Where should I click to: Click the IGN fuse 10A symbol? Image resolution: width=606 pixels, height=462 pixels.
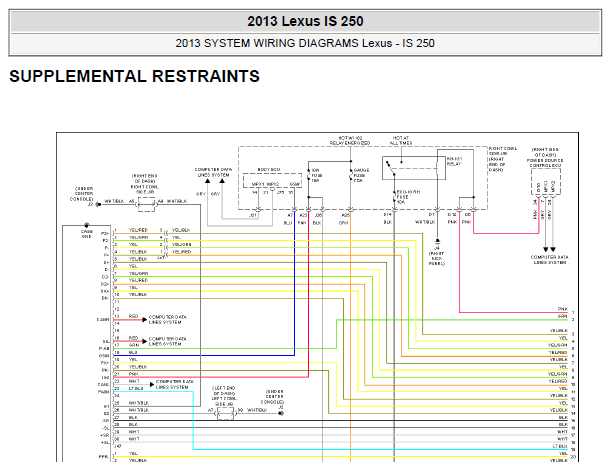(308, 175)
